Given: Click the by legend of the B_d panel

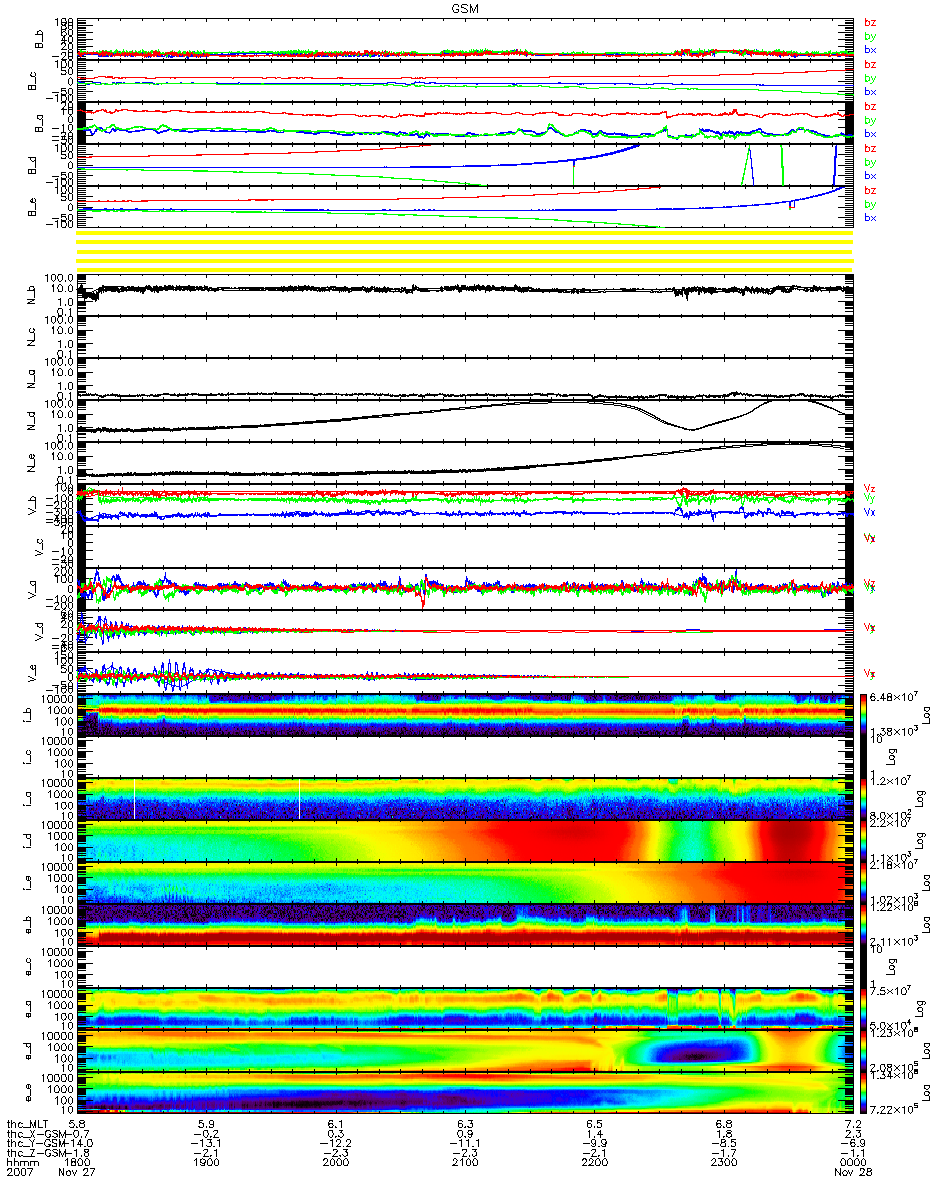Looking at the screenshot, I should [x=870, y=162].
